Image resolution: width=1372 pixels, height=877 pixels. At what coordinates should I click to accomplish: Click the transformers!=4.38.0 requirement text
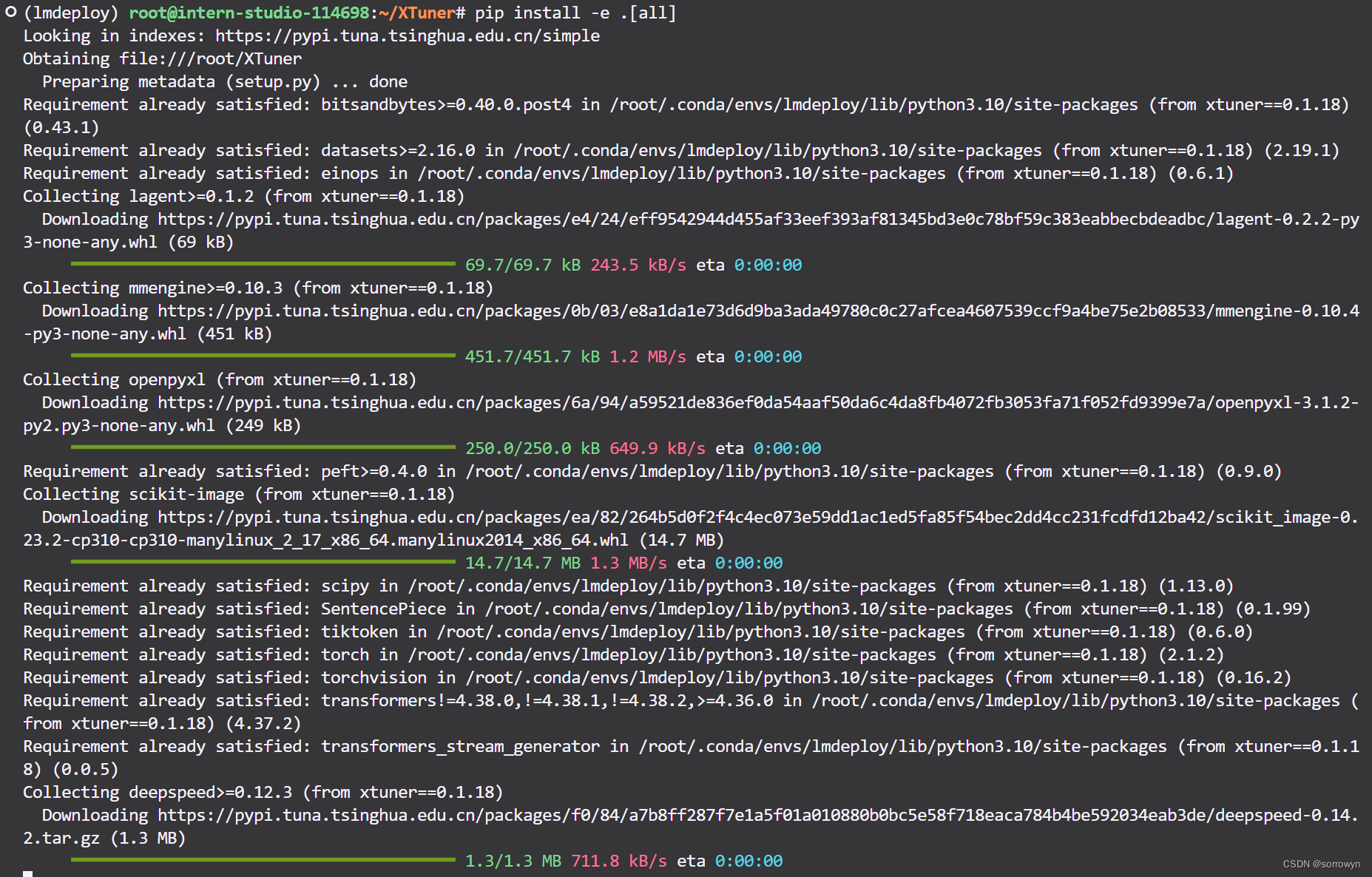click(547, 701)
